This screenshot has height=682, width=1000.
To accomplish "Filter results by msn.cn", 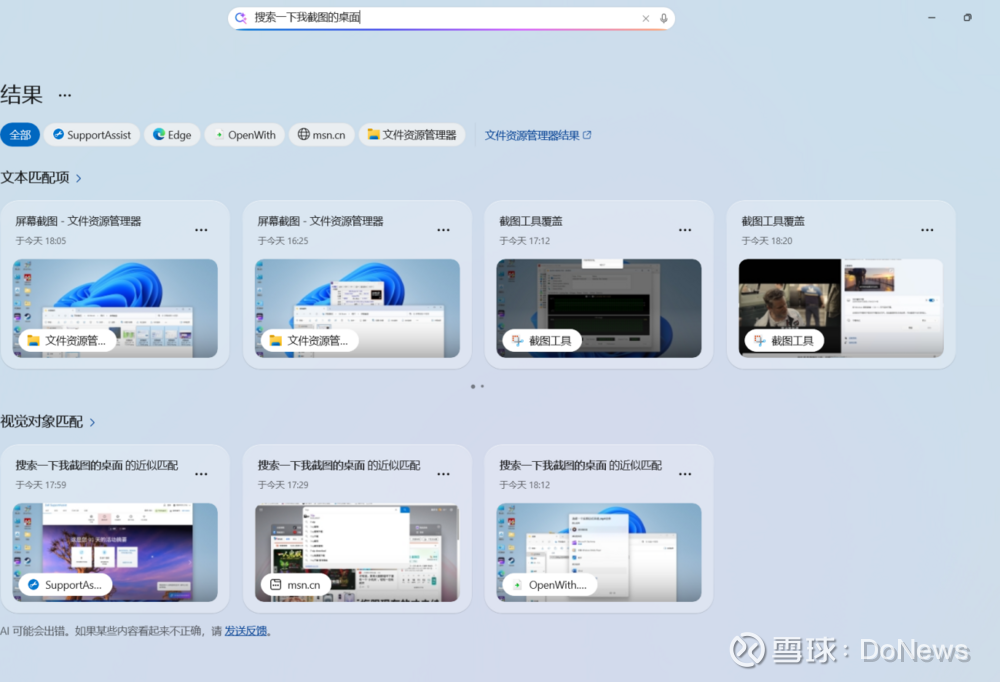I will 321,135.
